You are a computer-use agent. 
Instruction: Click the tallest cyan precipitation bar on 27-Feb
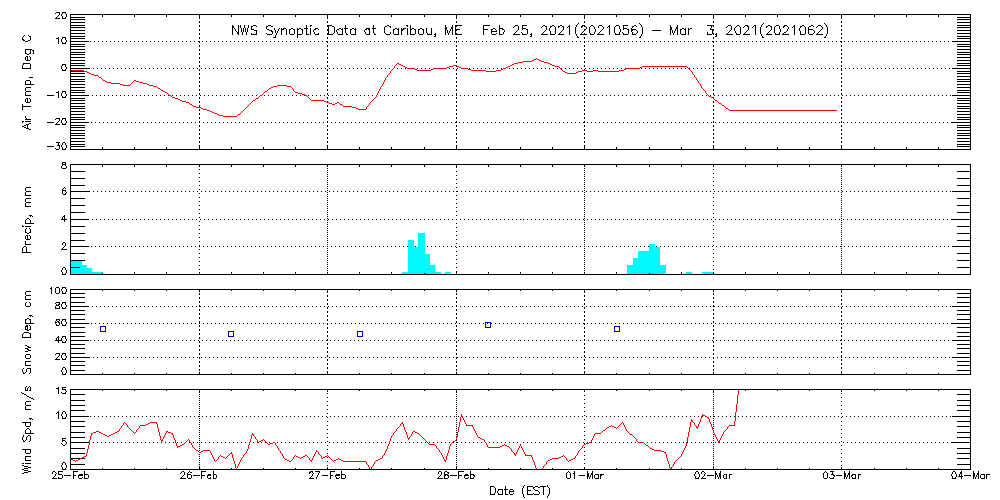[421, 252]
